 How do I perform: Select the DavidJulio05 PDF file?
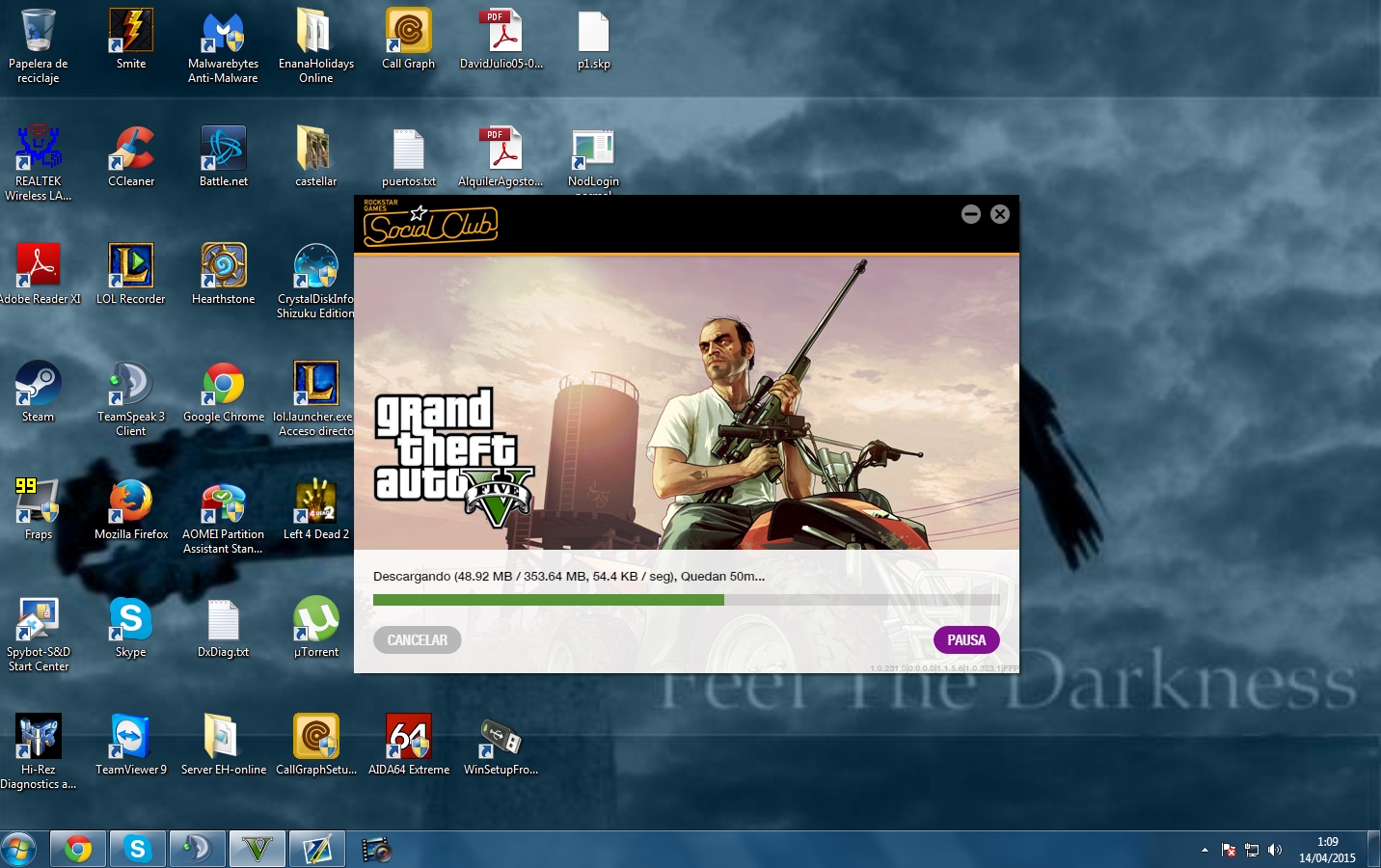click(501, 40)
